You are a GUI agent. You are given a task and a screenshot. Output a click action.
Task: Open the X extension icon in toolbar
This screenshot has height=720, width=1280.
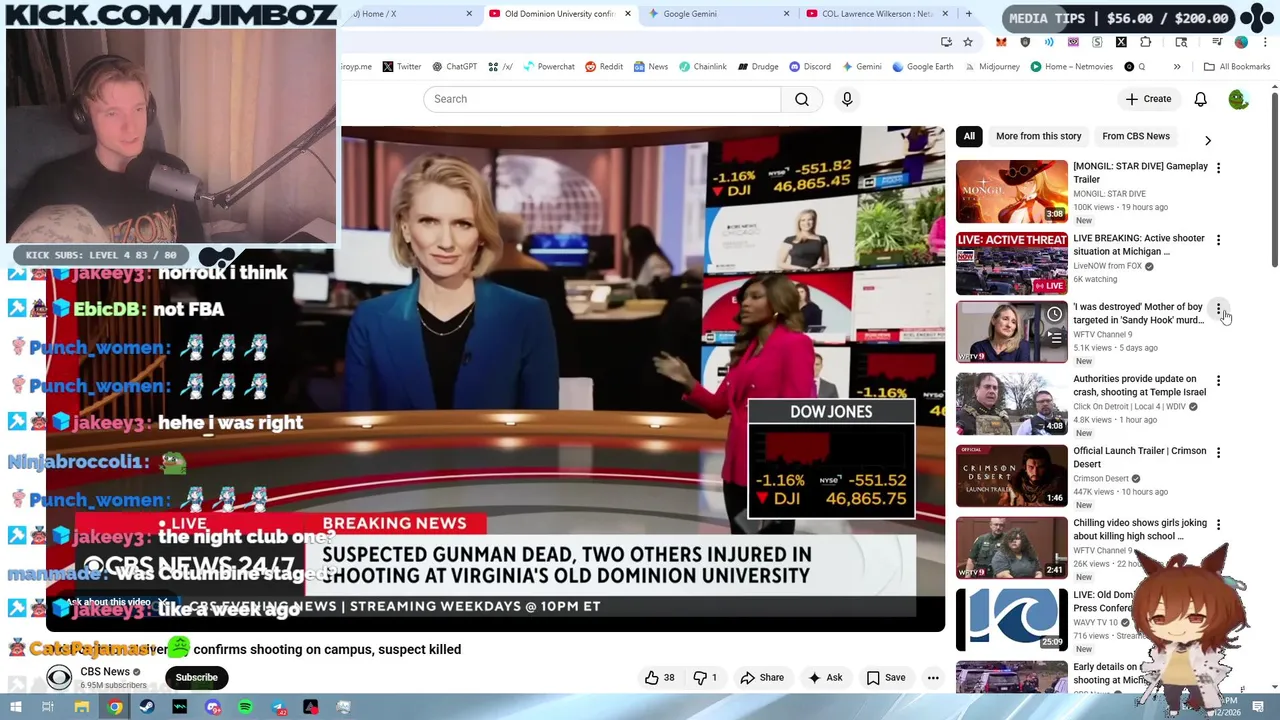pyautogui.click(x=1121, y=42)
